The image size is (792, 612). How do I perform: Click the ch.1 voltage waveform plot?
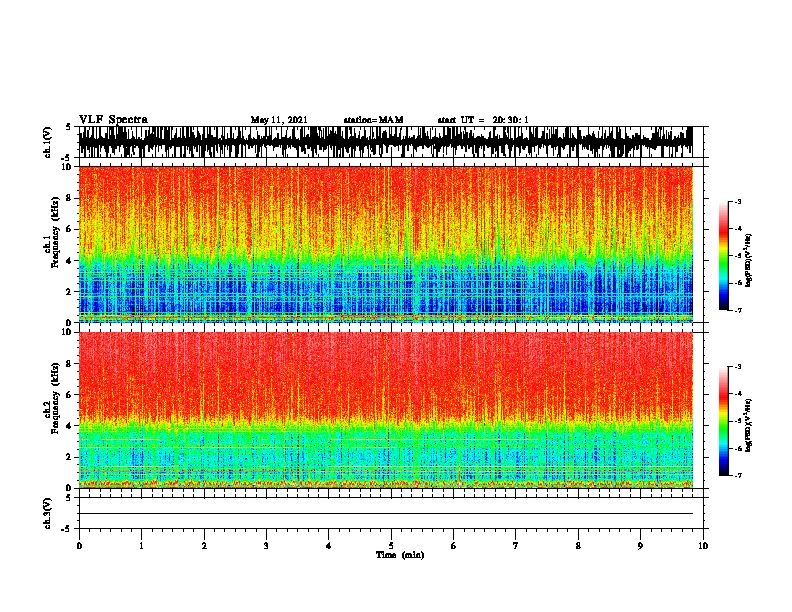click(x=386, y=142)
